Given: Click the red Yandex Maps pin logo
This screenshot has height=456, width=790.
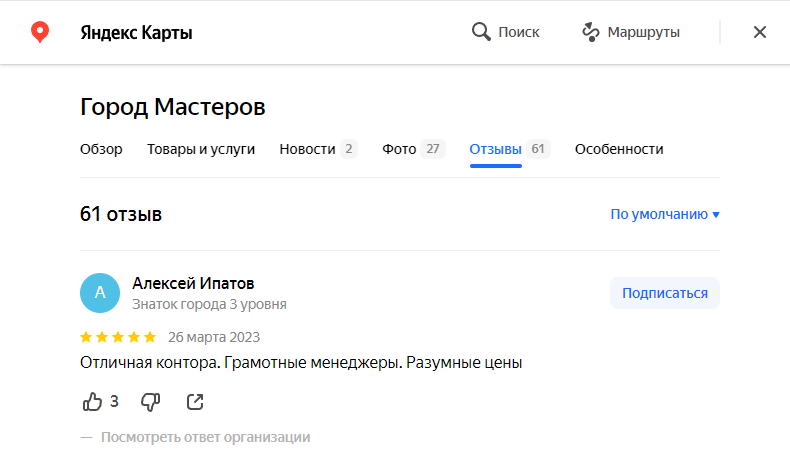Looking at the screenshot, I should (40, 32).
